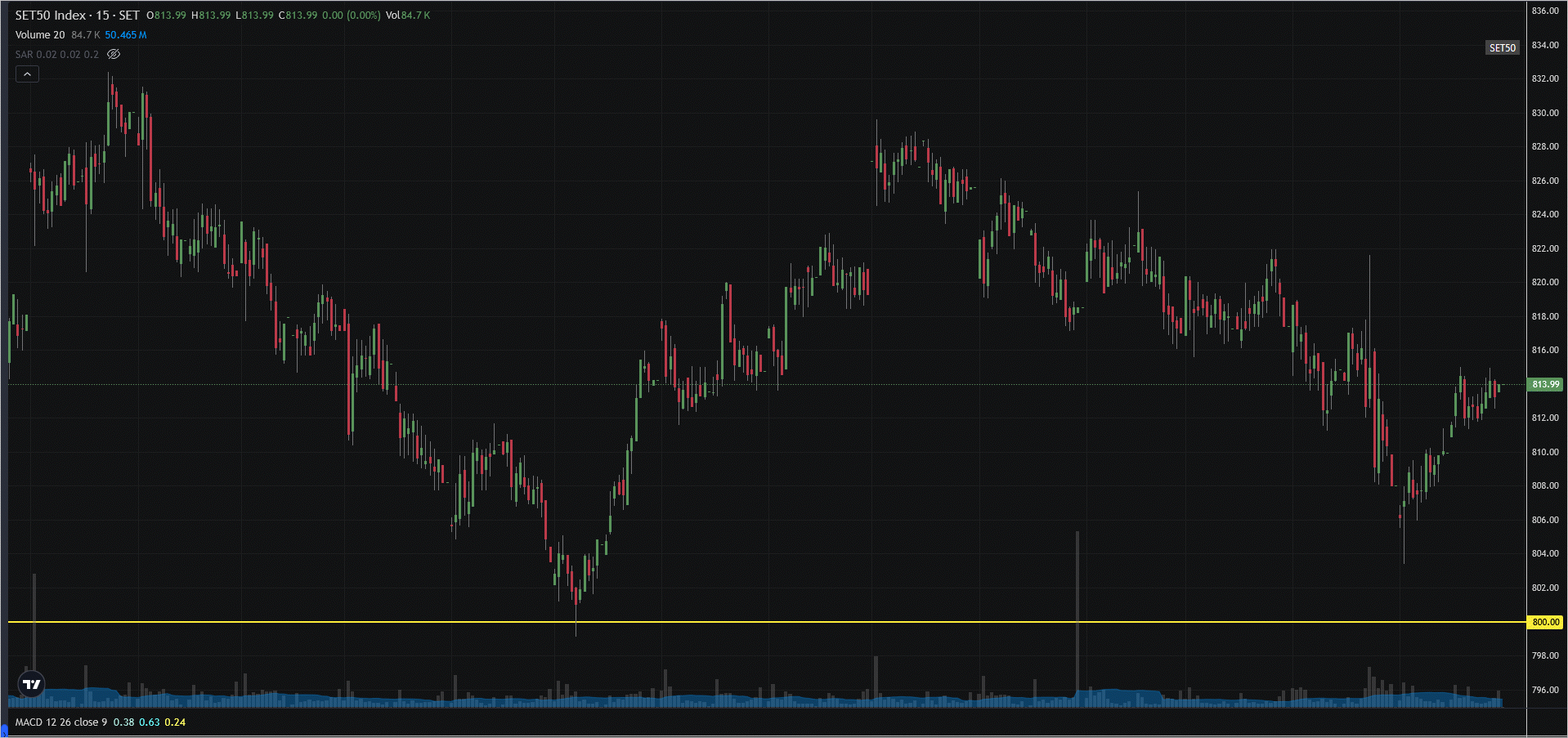Select the SET50 Index symbol title
Image resolution: width=1568 pixels, height=738 pixels.
pos(77,16)
